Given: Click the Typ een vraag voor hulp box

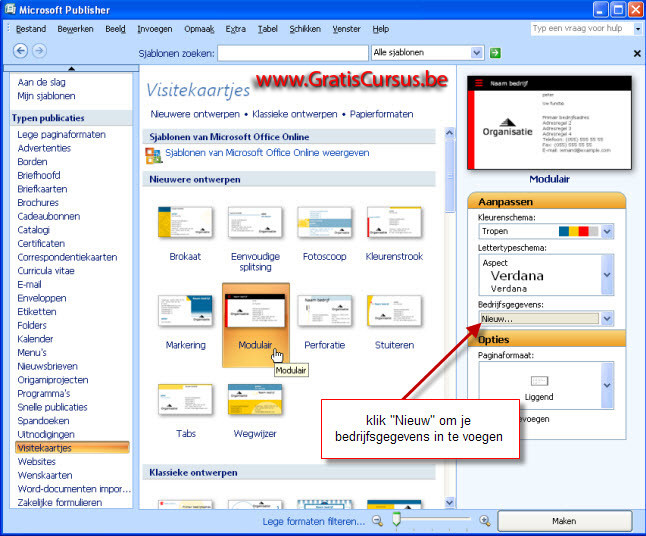Looking at the screenshot, I should 582,28.
